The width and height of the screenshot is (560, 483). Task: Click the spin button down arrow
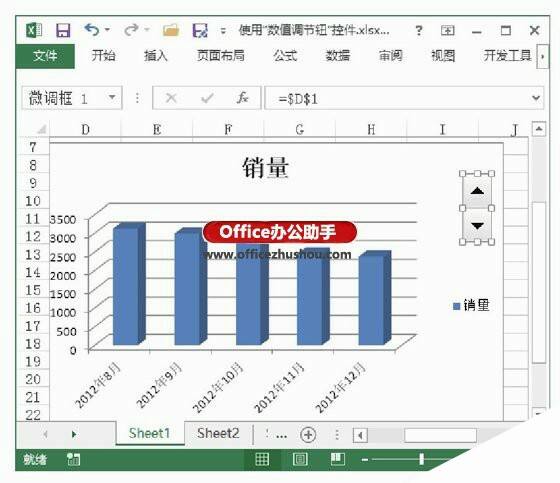tap(477, 225)
